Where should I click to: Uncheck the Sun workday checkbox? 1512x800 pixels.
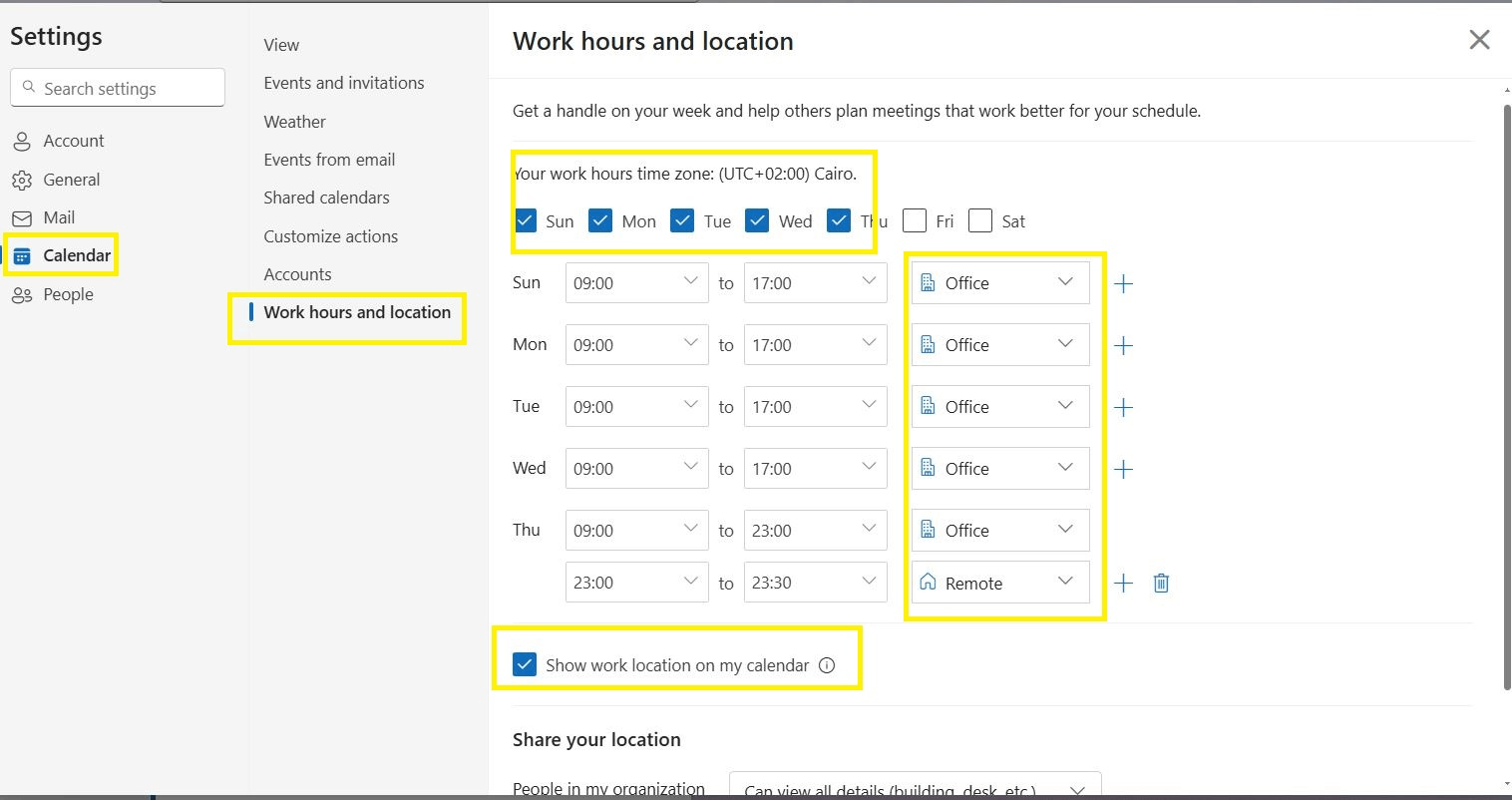coord(526,220)
